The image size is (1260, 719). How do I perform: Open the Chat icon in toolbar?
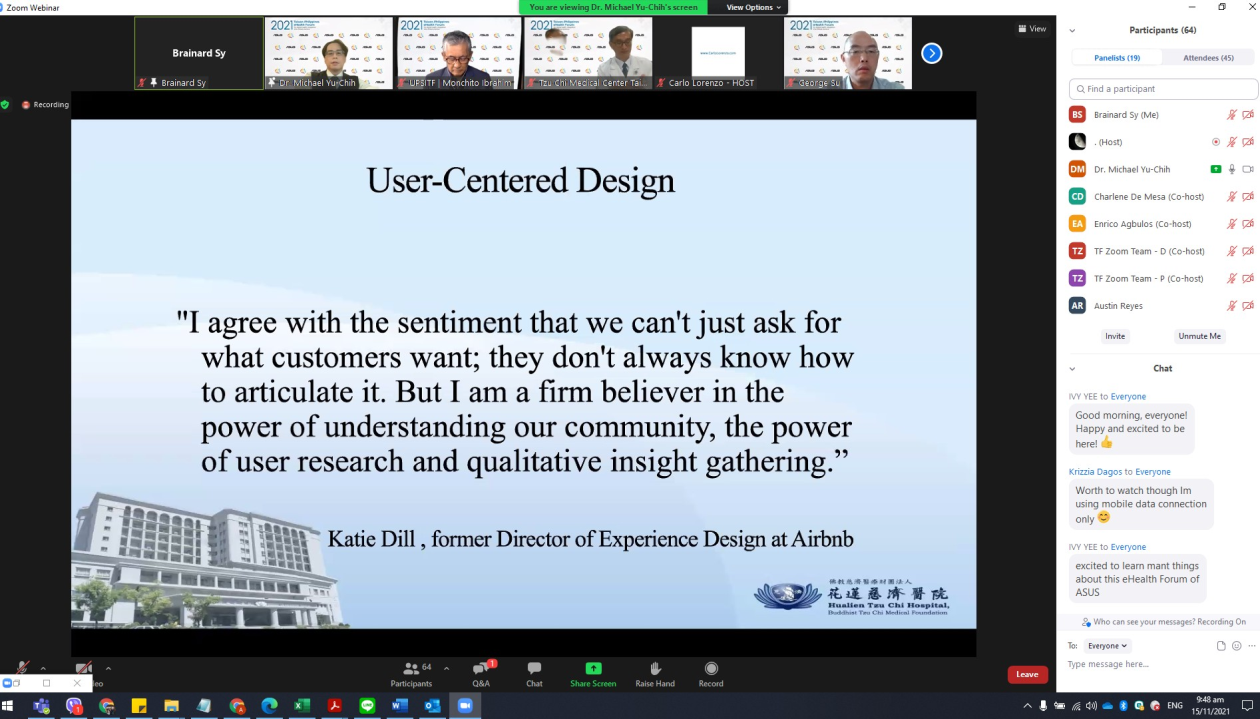click(x=534, y=672)
